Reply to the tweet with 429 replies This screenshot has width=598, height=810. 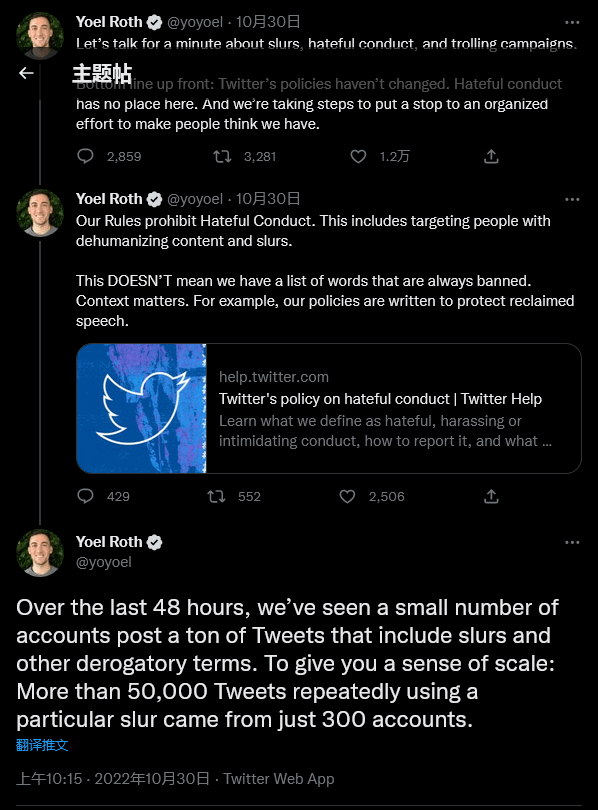pyautogui.click(x=85, y=496)
